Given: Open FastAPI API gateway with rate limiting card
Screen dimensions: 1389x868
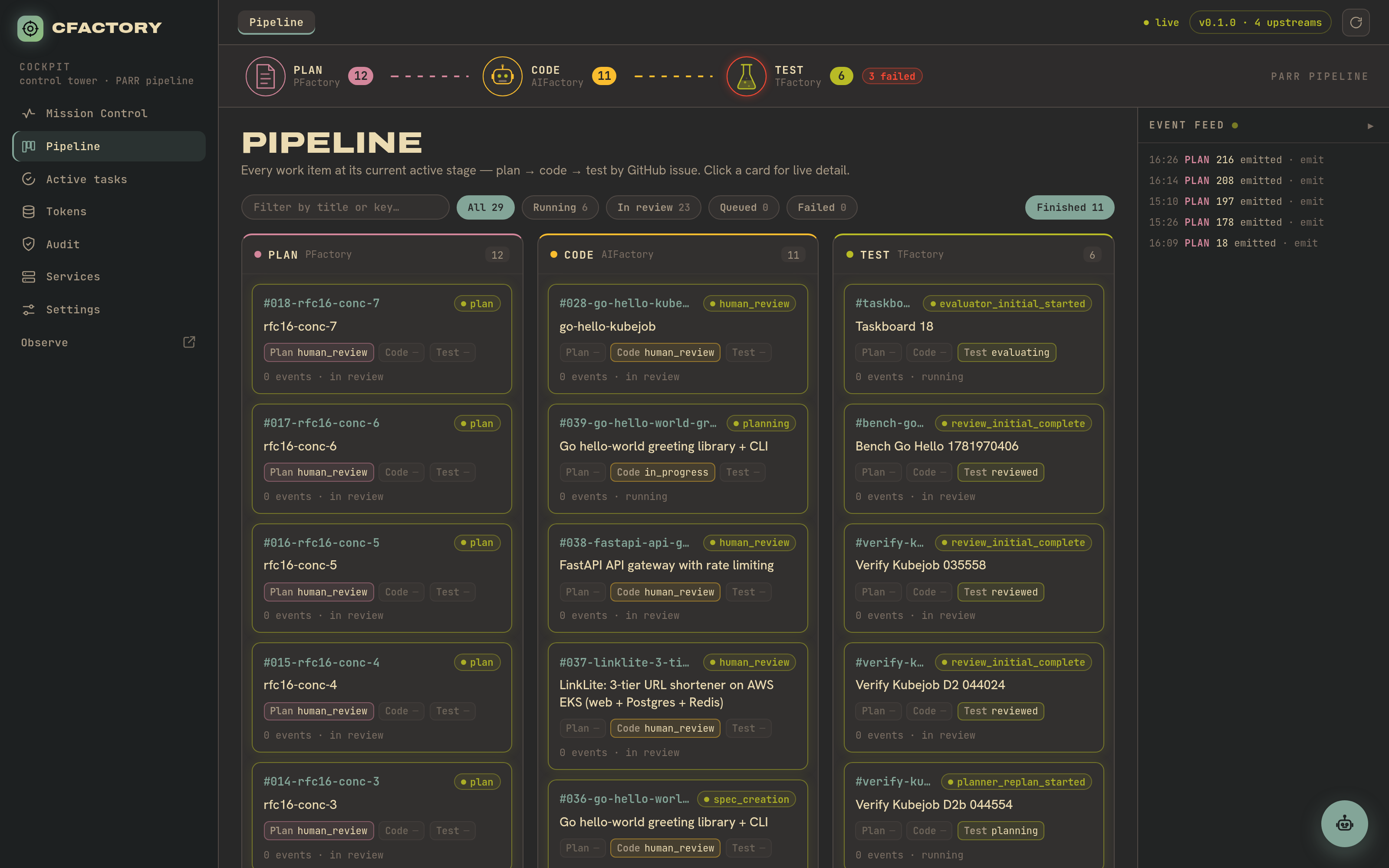Looking at the screenshot, I should pyautogui.click(x=677, y=578).
